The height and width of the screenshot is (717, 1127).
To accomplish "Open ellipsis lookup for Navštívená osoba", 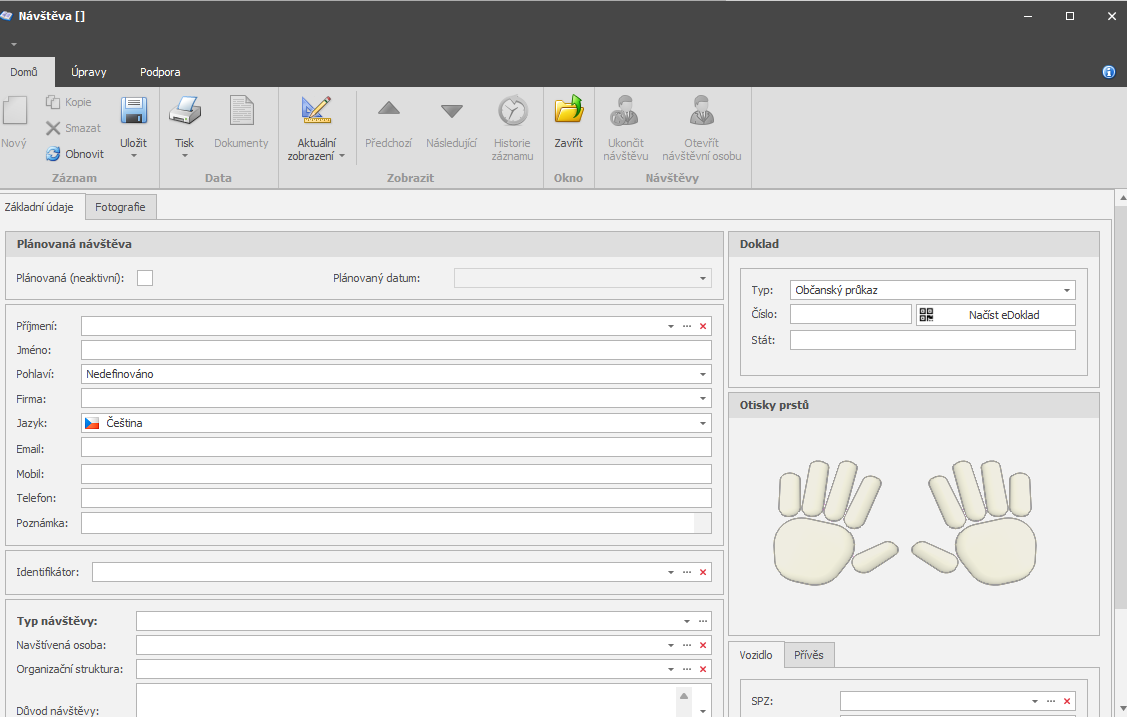I will pos(687,645).
